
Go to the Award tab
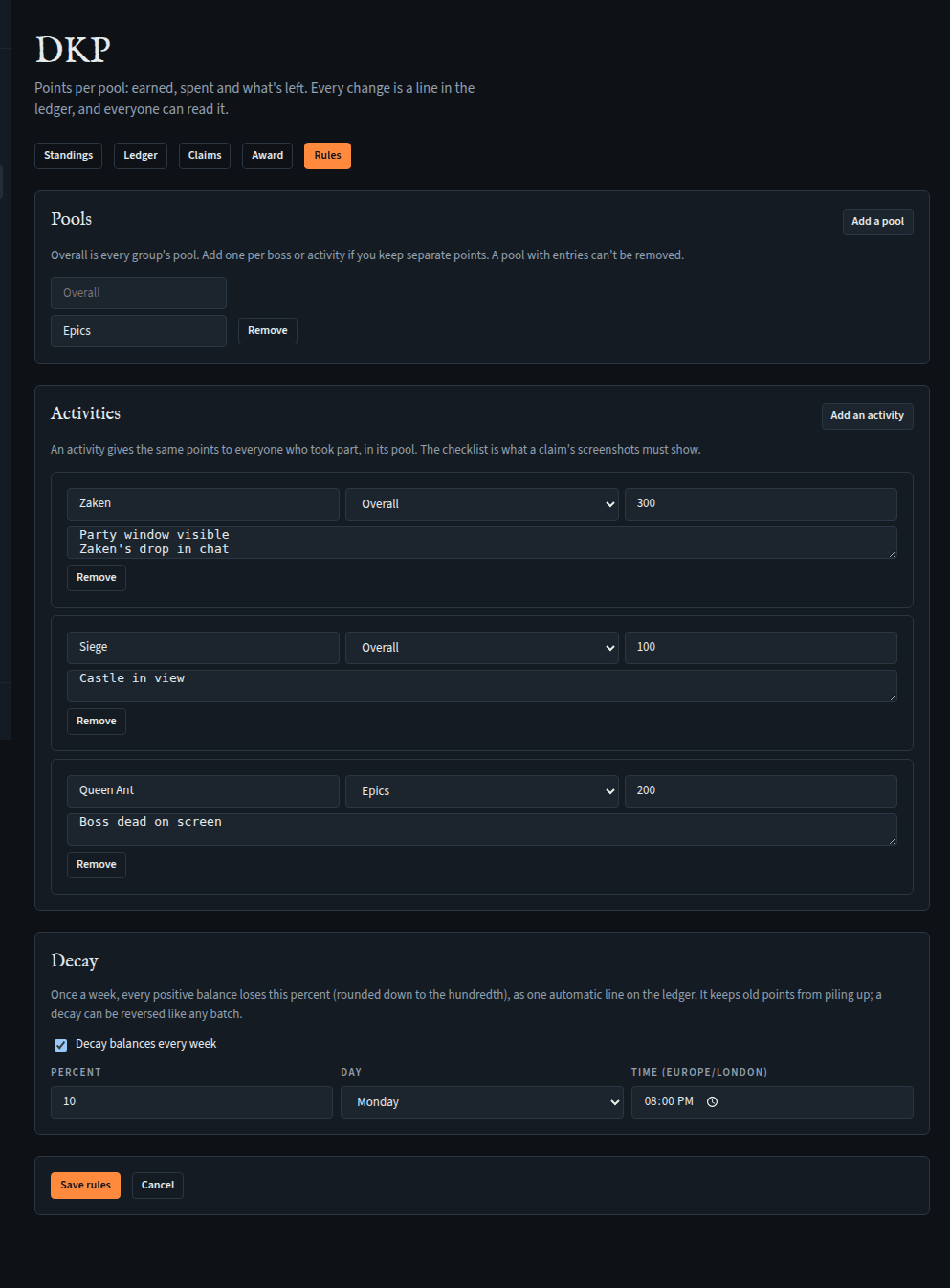[267, 156]
